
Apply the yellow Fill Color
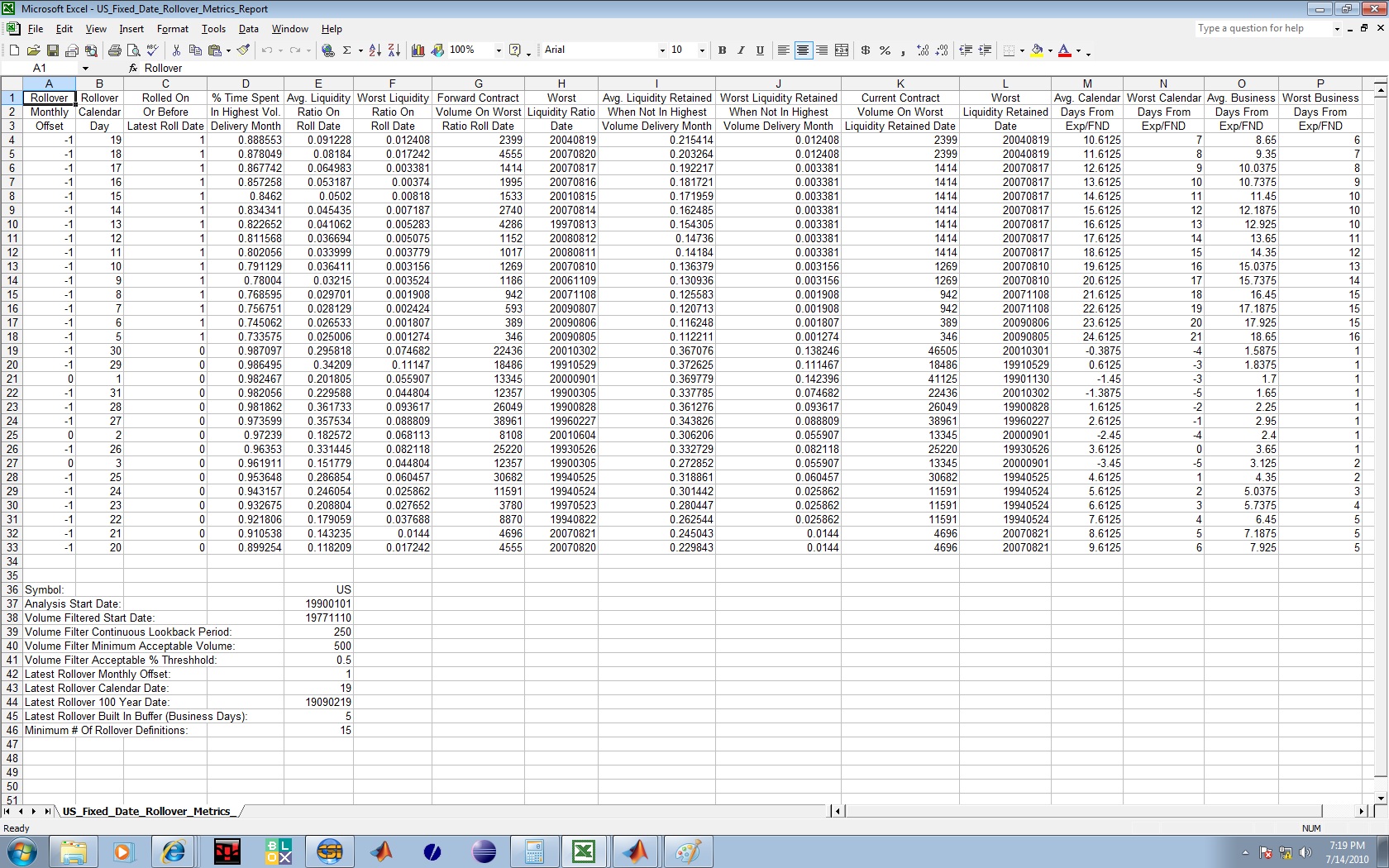(x=1037, y=50)
